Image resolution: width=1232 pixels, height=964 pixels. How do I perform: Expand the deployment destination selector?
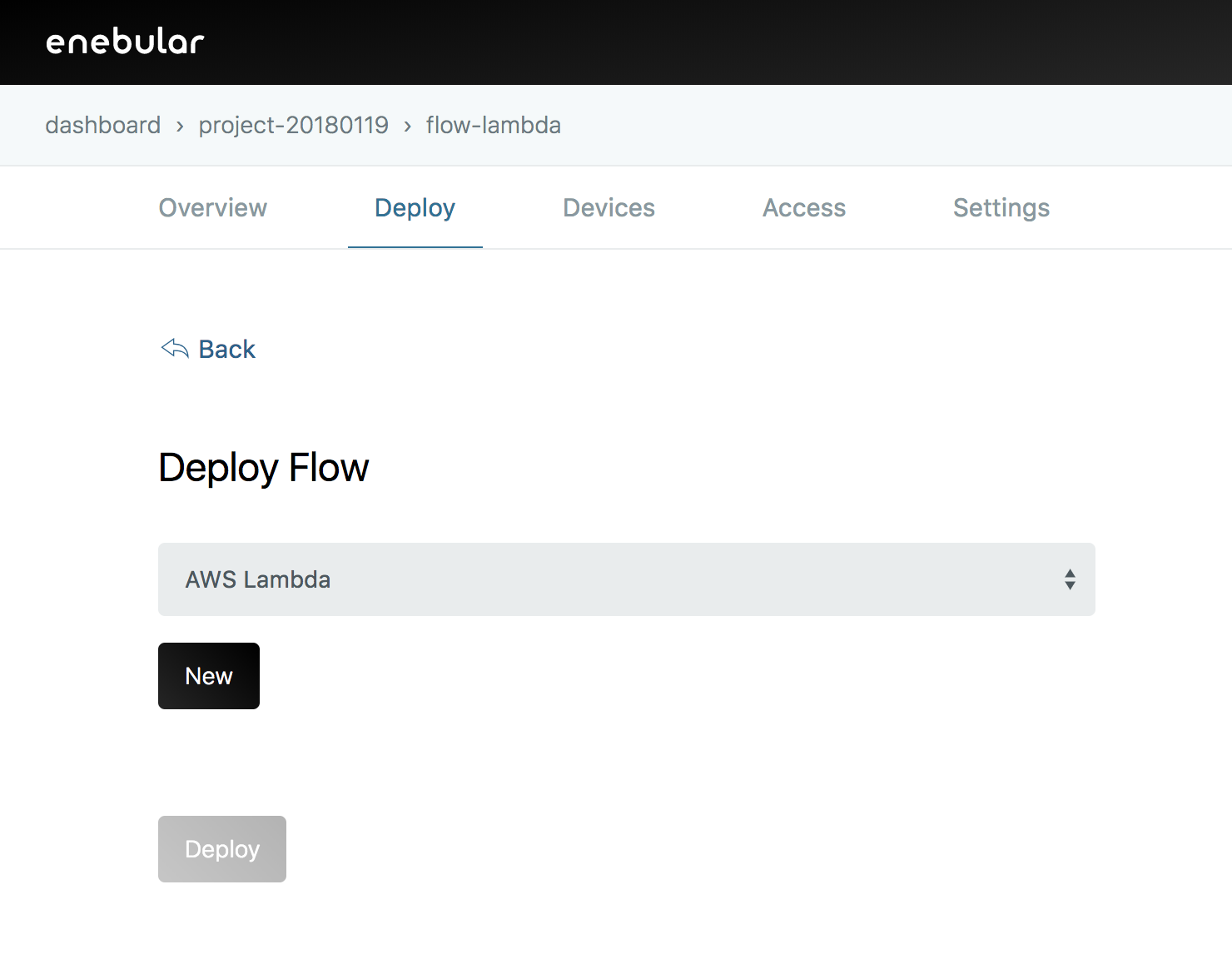pos(626,579)
